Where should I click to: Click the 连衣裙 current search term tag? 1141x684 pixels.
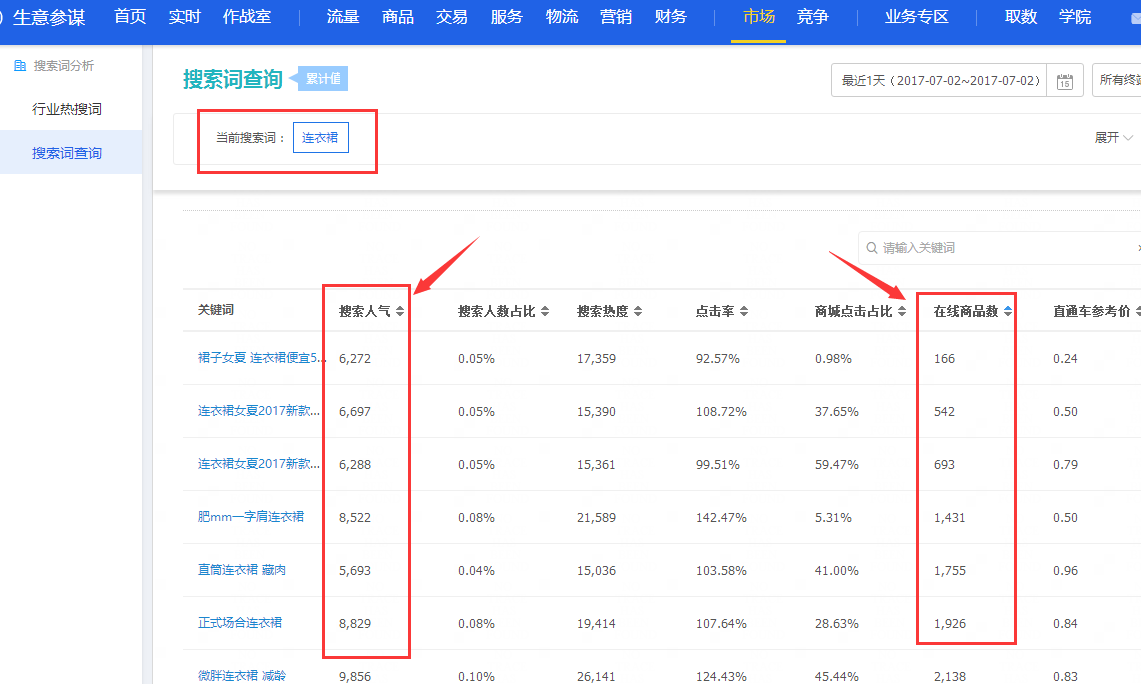tap(320, 138)
